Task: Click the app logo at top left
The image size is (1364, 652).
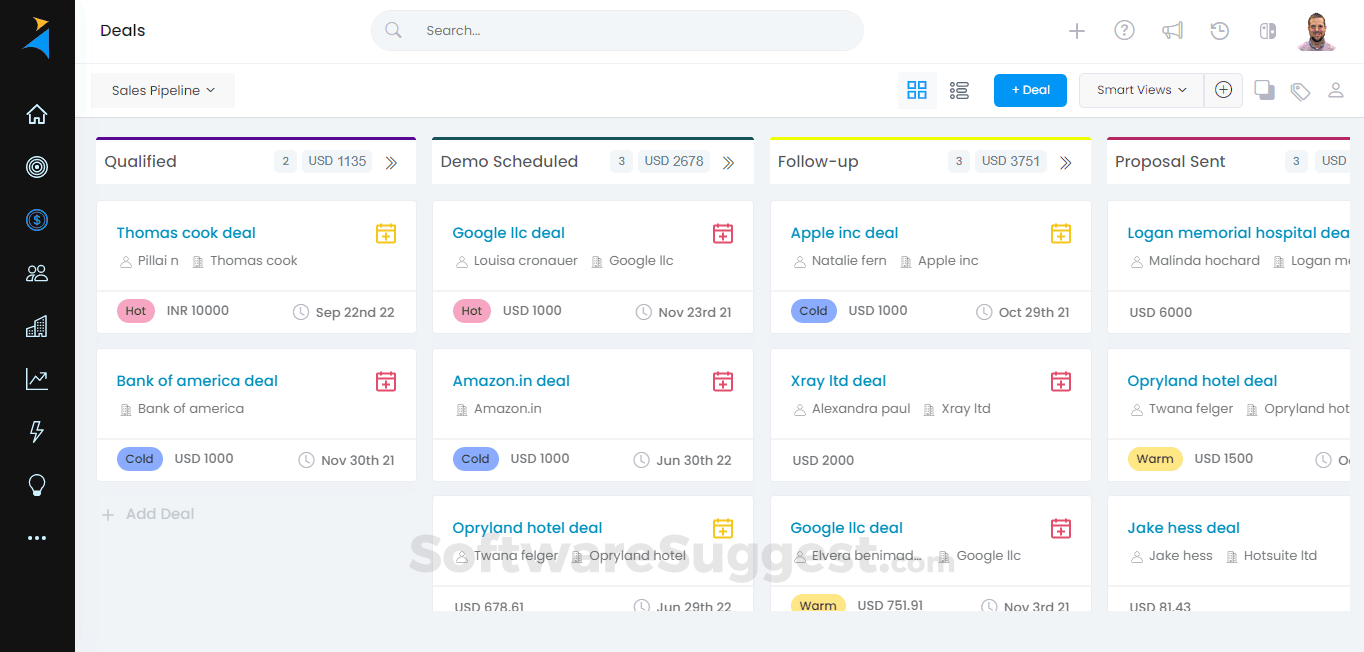Action: 37,37
